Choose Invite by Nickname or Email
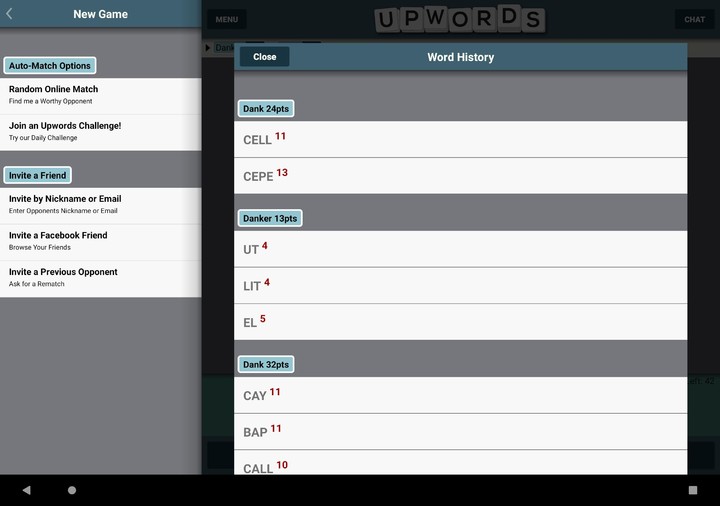 pyautogui.click(x=100, y=204)
